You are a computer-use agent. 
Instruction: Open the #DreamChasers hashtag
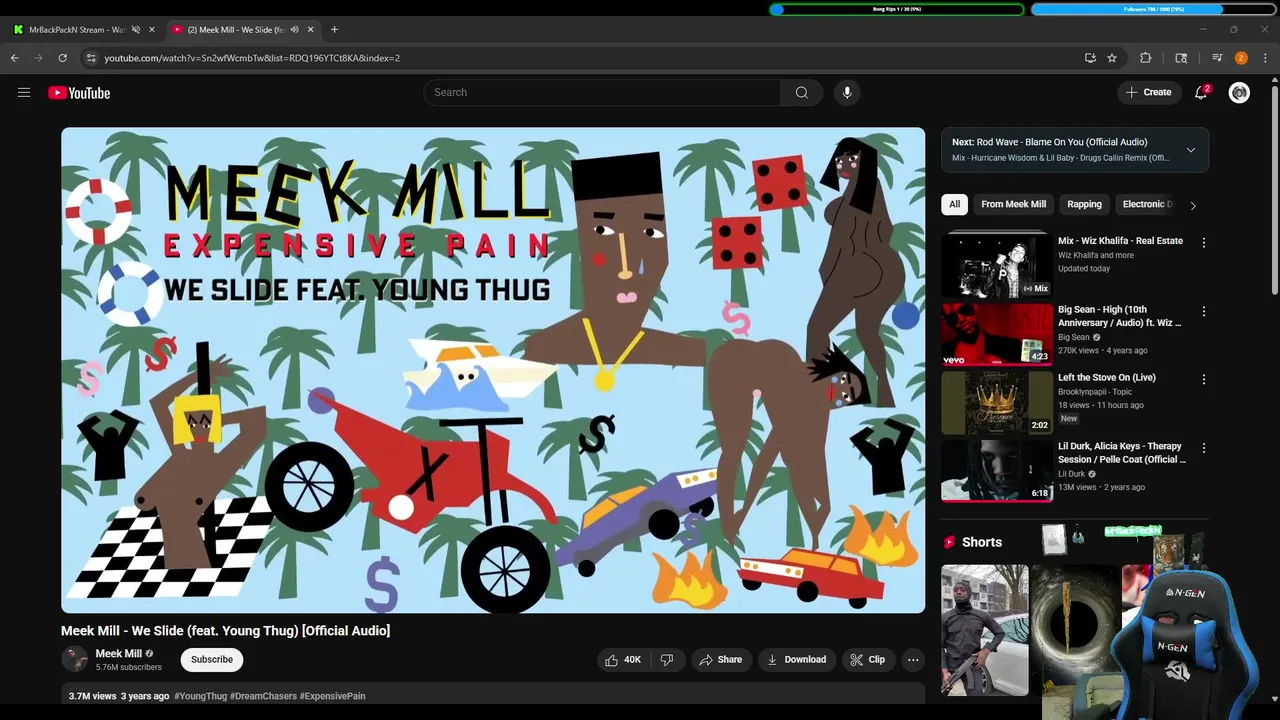click(263, 696)
